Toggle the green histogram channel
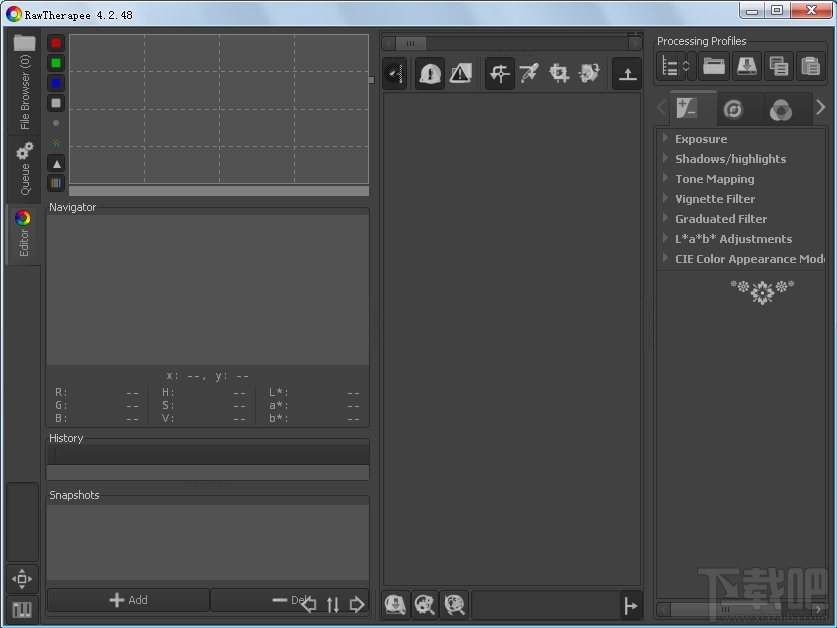Screen dimensions: 837x628 click(x=56, y=63)
